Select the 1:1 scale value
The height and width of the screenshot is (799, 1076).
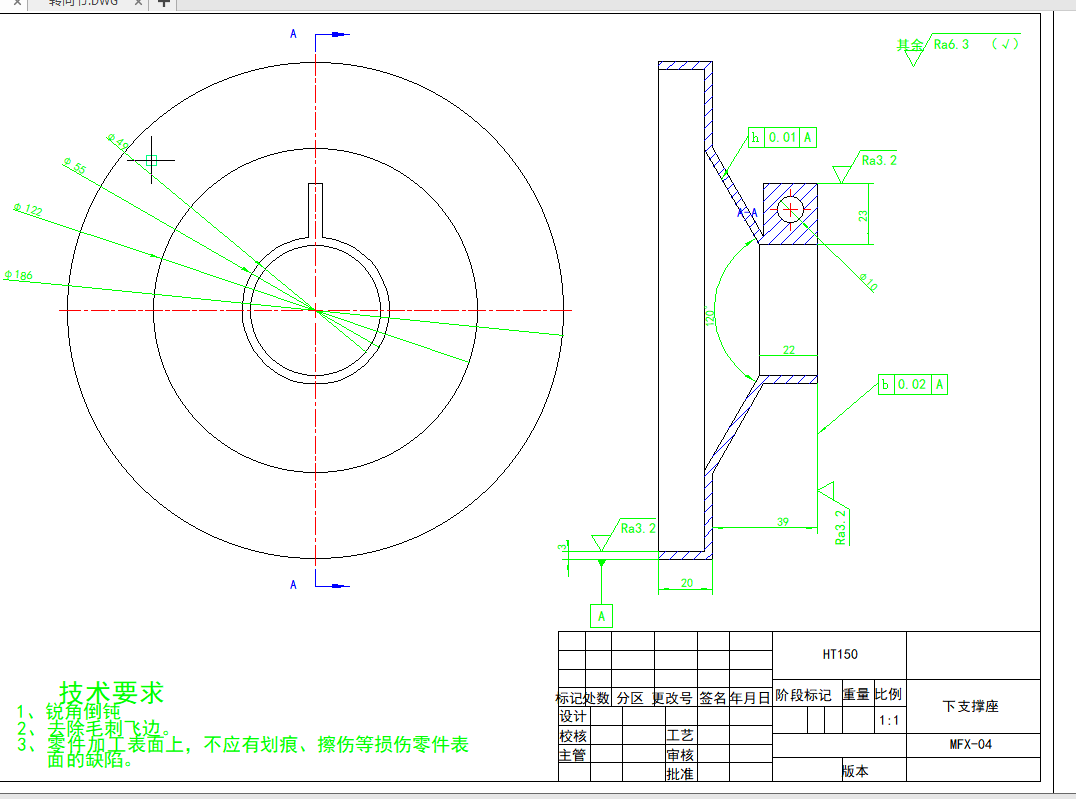click(x=887, y=720)
